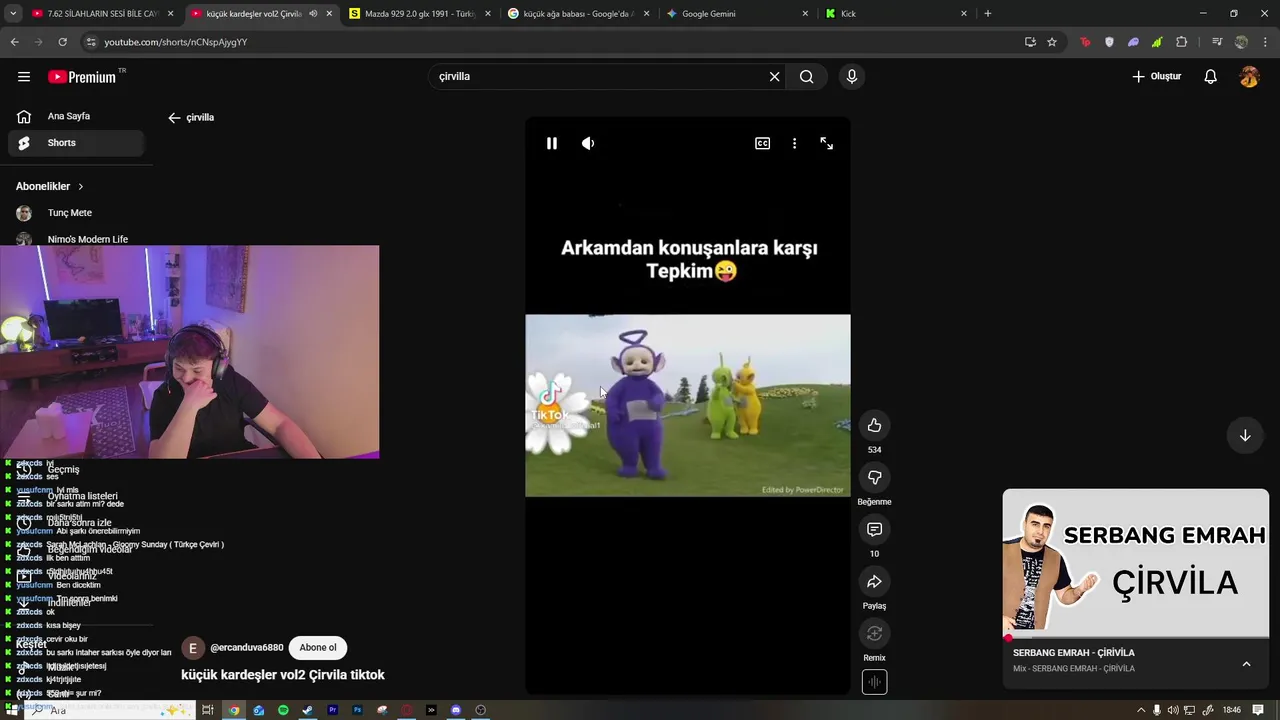Switch to küçük ağa babası Google tab
Image resolution: width=1280 pixels, height=720 pixels.
coord(578,14)
